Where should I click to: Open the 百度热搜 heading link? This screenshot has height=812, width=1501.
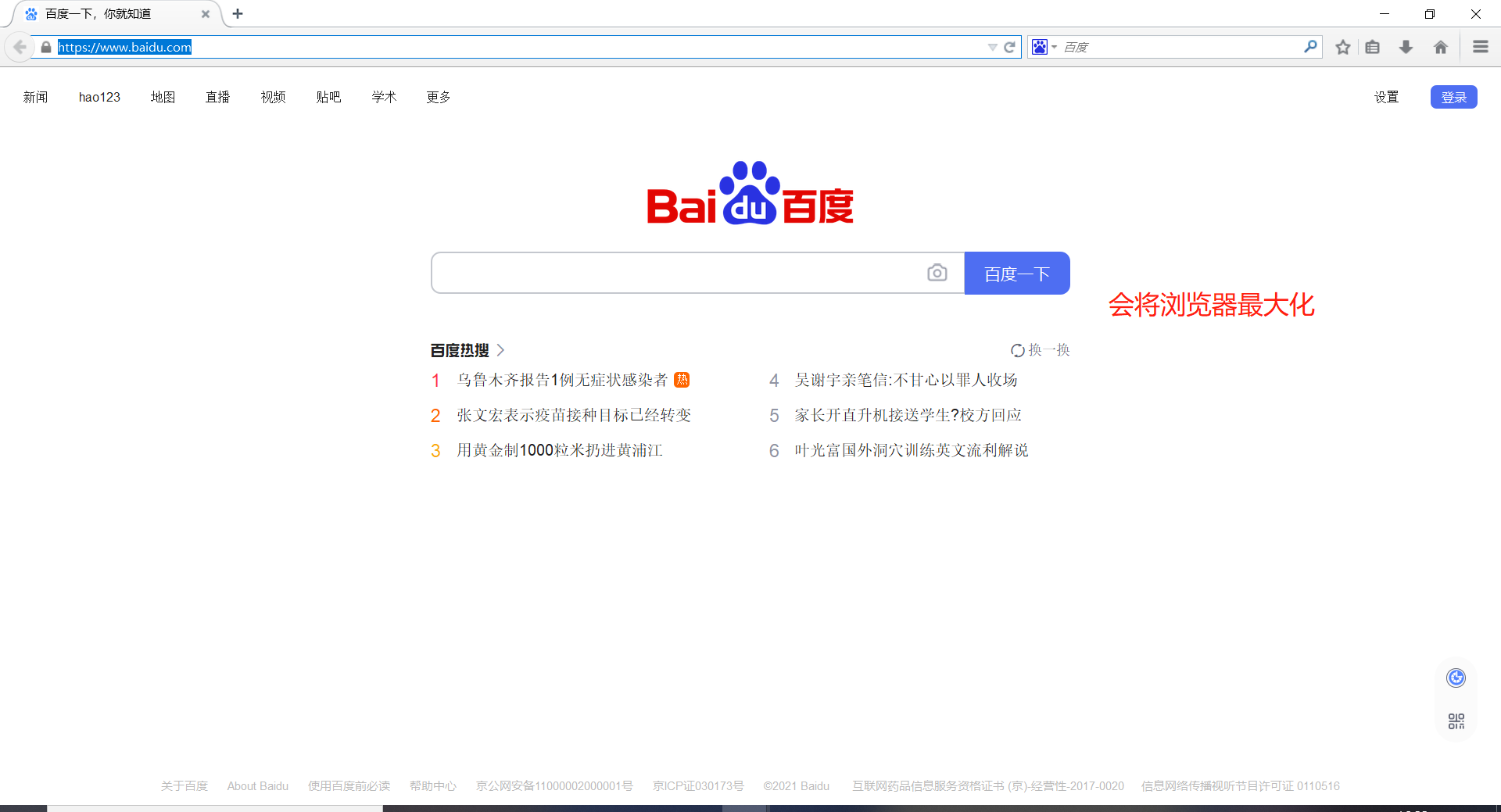point(460,350)
